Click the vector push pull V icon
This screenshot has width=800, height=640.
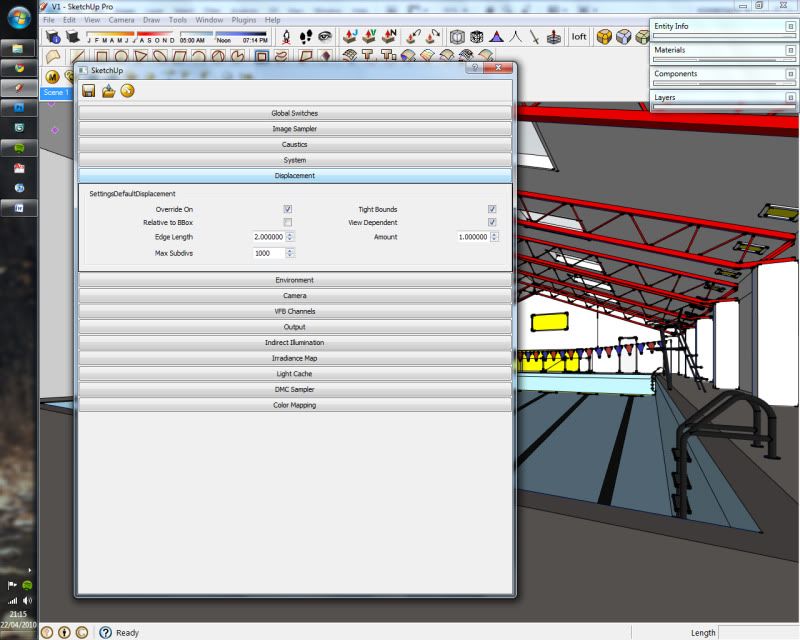click(369, 36)
